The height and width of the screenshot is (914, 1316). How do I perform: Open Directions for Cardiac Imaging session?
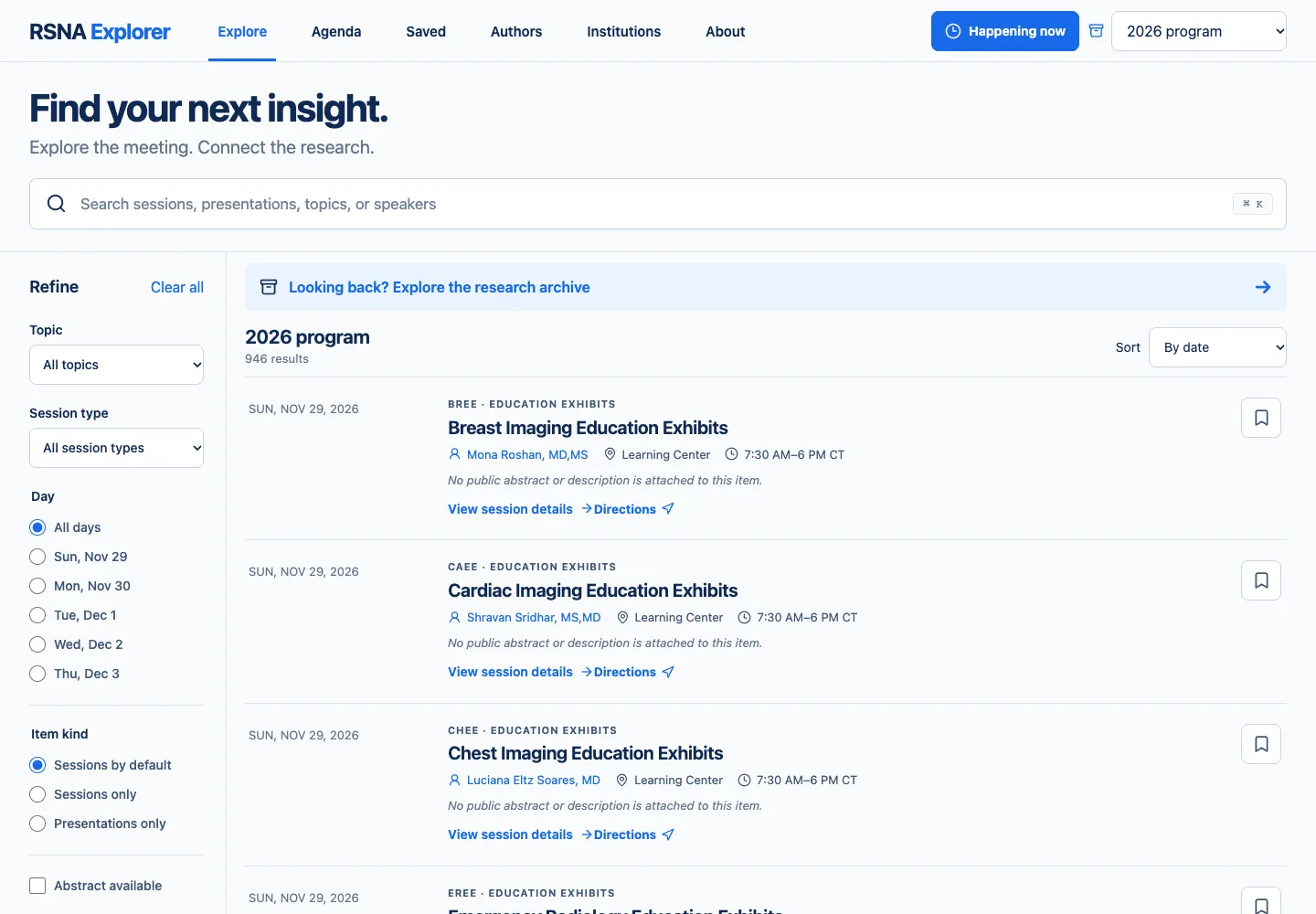click(x=634, y=672)
